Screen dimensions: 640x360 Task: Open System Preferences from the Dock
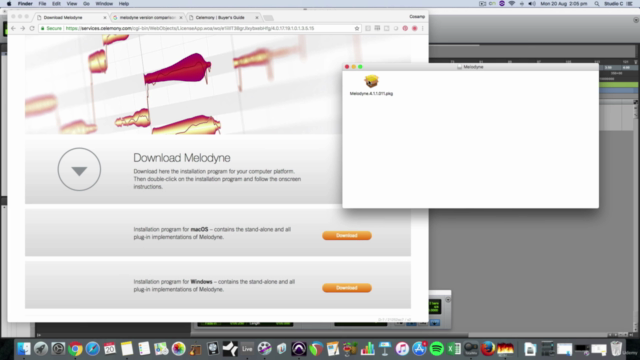(58, 349)
